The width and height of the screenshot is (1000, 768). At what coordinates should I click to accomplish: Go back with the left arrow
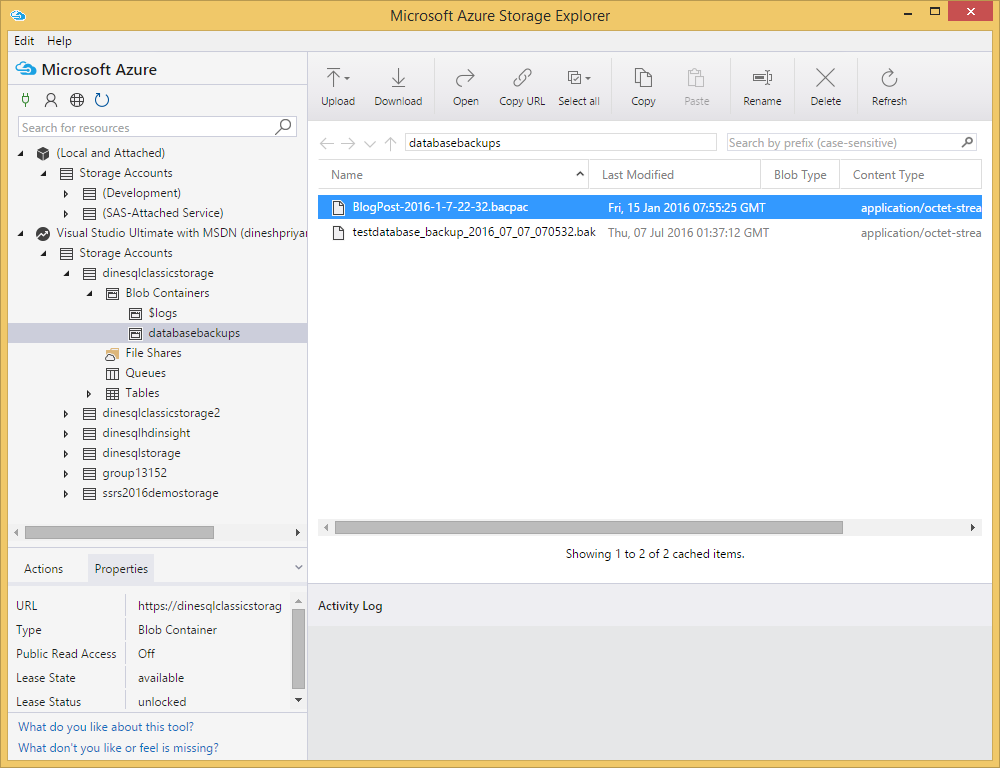(327, 144)
